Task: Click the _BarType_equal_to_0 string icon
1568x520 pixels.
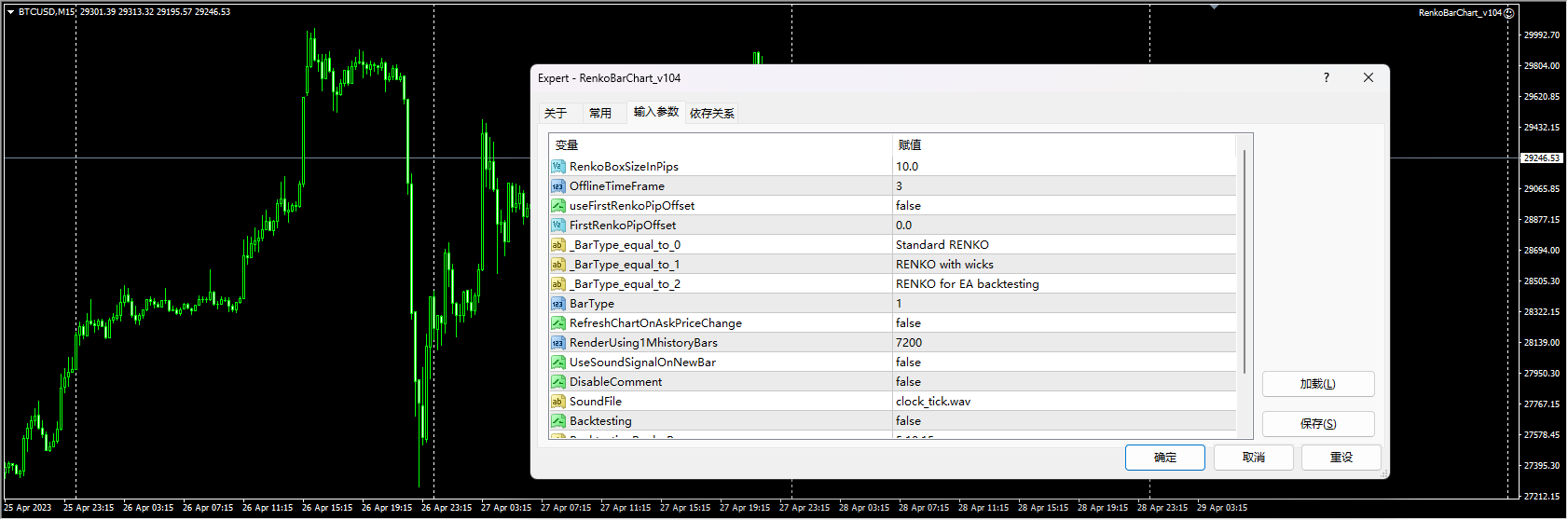Action: pos(557,245)
